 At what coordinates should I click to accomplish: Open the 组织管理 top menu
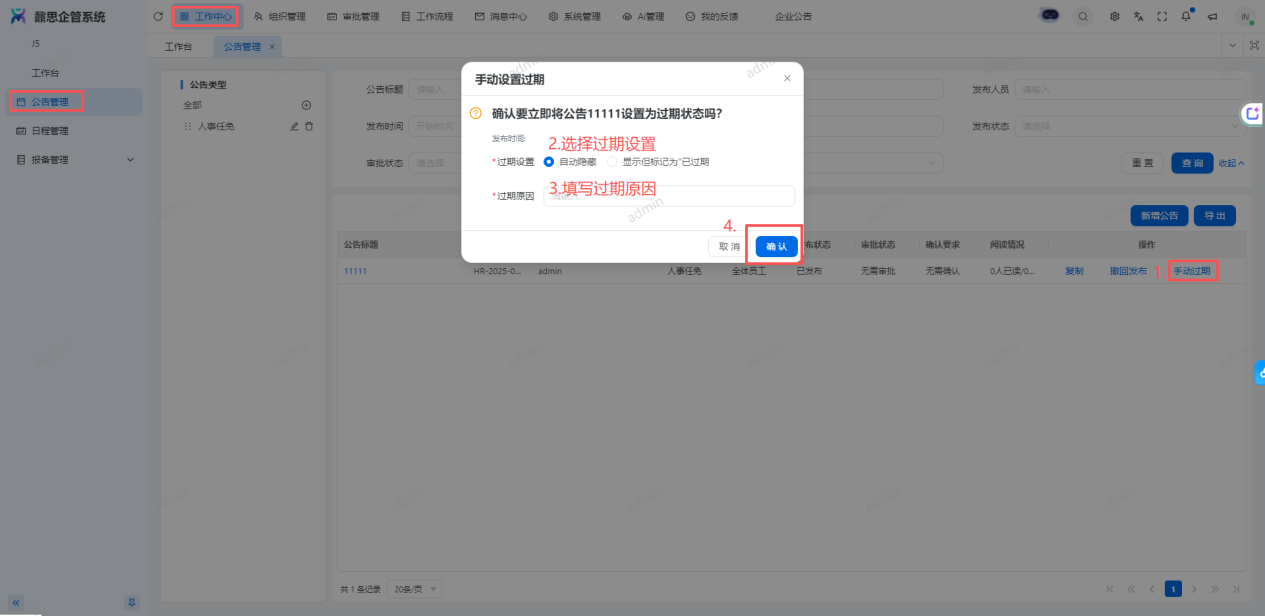(280, 17)
